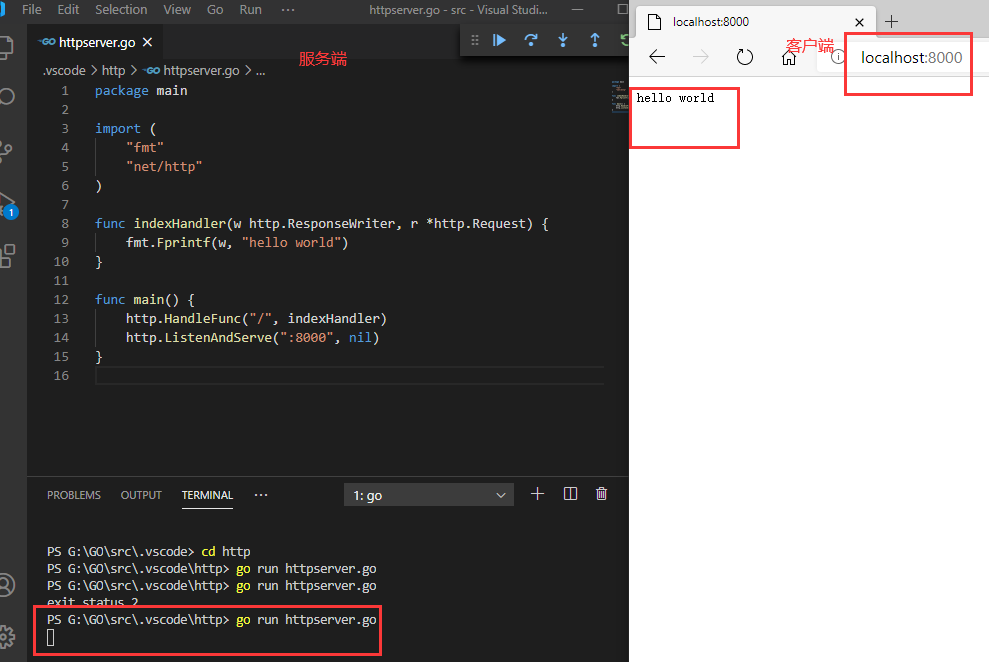Click the Step Over debug icon

coord(532,40)
